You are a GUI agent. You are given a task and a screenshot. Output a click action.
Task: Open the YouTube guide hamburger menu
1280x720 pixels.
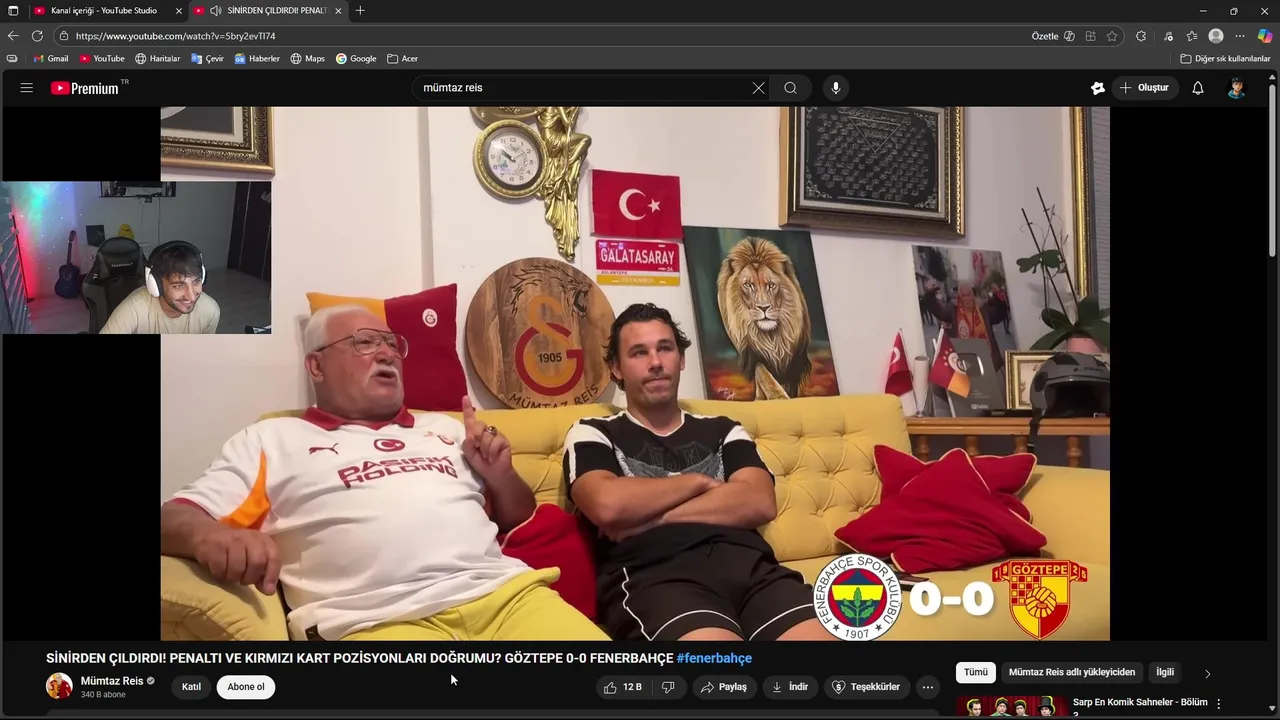pos(27,88)
